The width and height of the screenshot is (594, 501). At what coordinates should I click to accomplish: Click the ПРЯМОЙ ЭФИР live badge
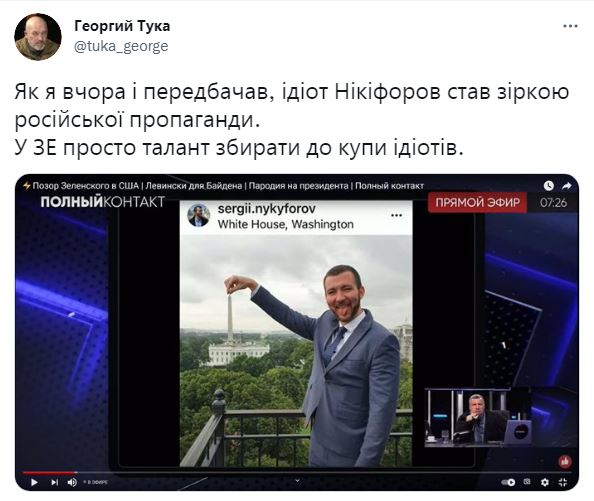pyautogui.click(x=477, y=203)
